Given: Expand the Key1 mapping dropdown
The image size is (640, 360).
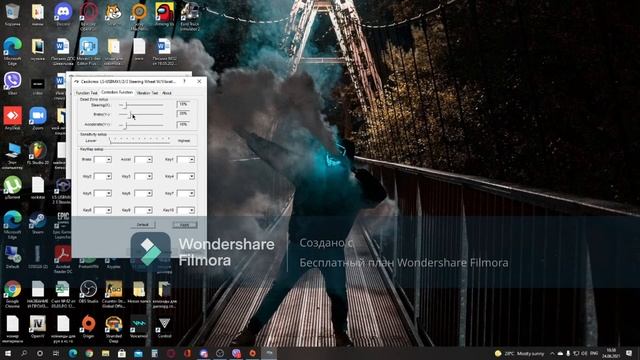Looking at the screenshot, I should pyautogui.click(x=186, y=160).
